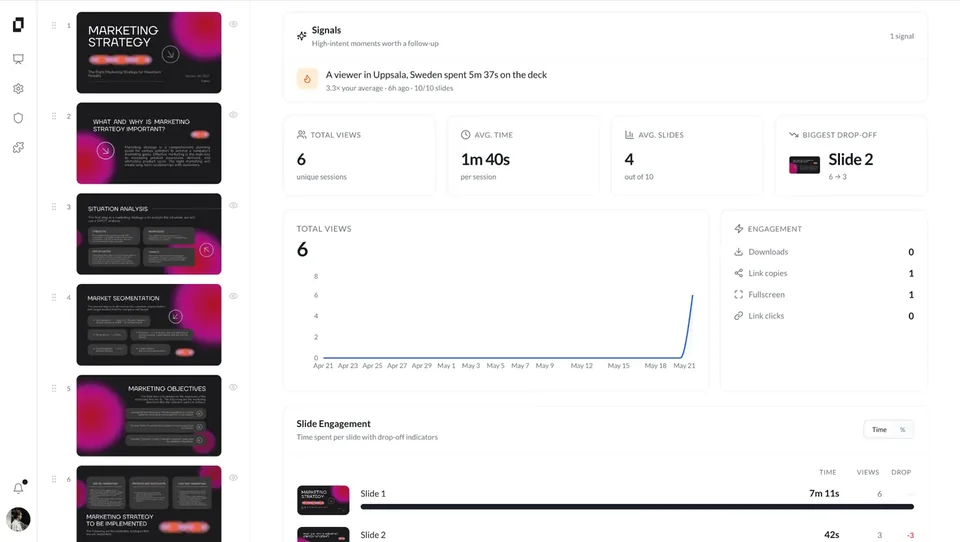Click the TIME column header

828,472
